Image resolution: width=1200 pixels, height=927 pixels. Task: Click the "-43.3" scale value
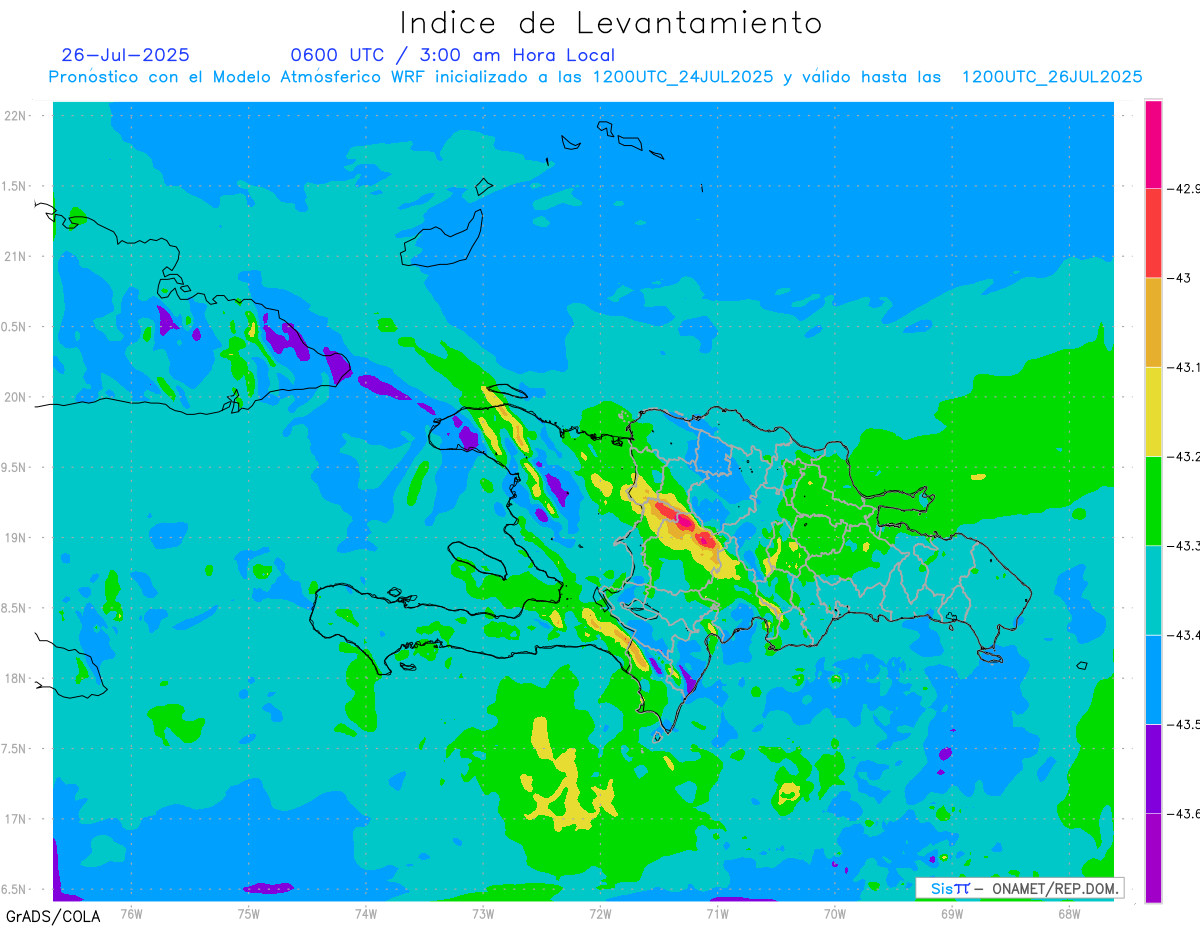tap(1185, 545)
